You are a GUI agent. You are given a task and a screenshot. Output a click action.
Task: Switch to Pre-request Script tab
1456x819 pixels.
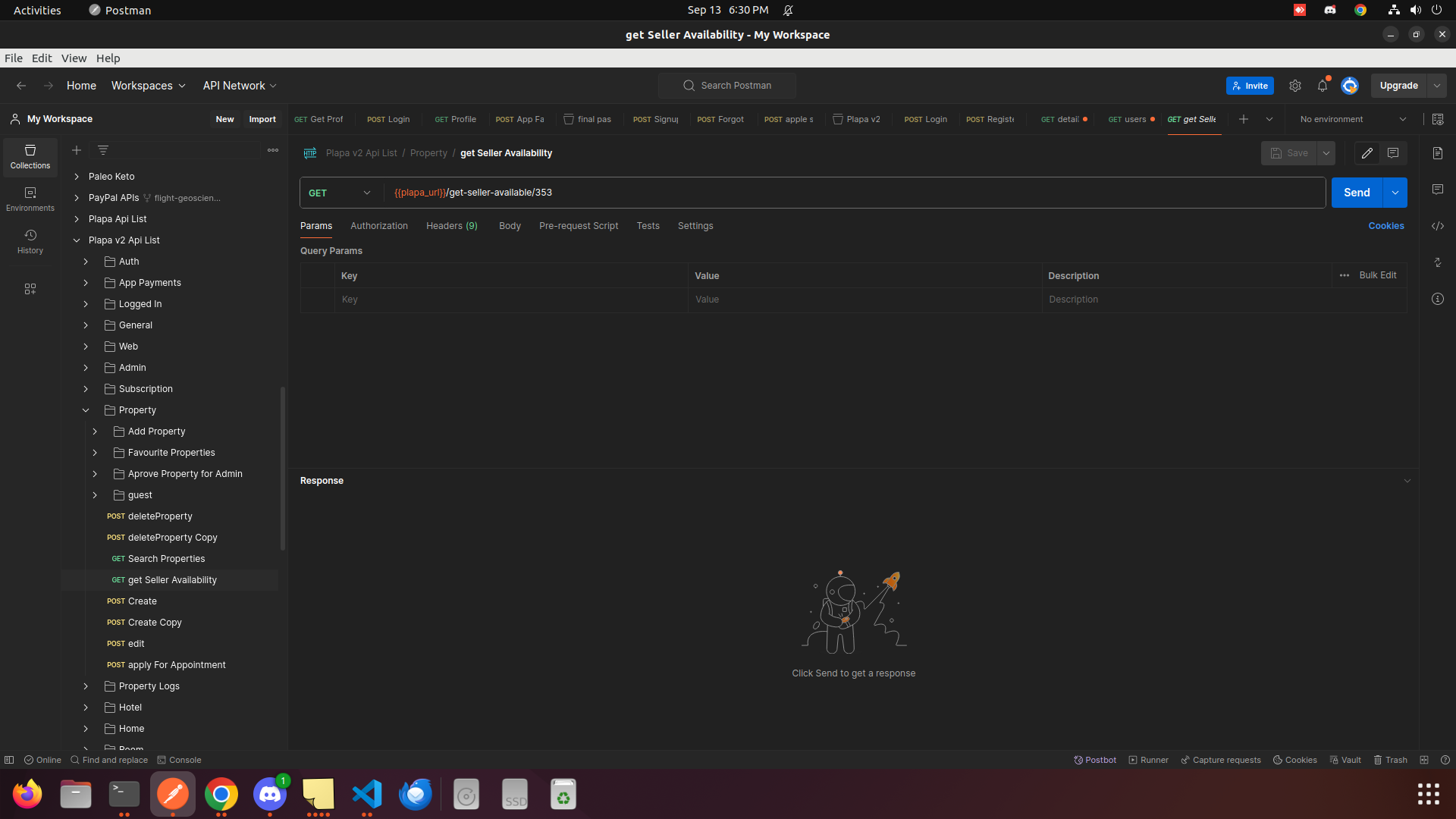point(579,226)
